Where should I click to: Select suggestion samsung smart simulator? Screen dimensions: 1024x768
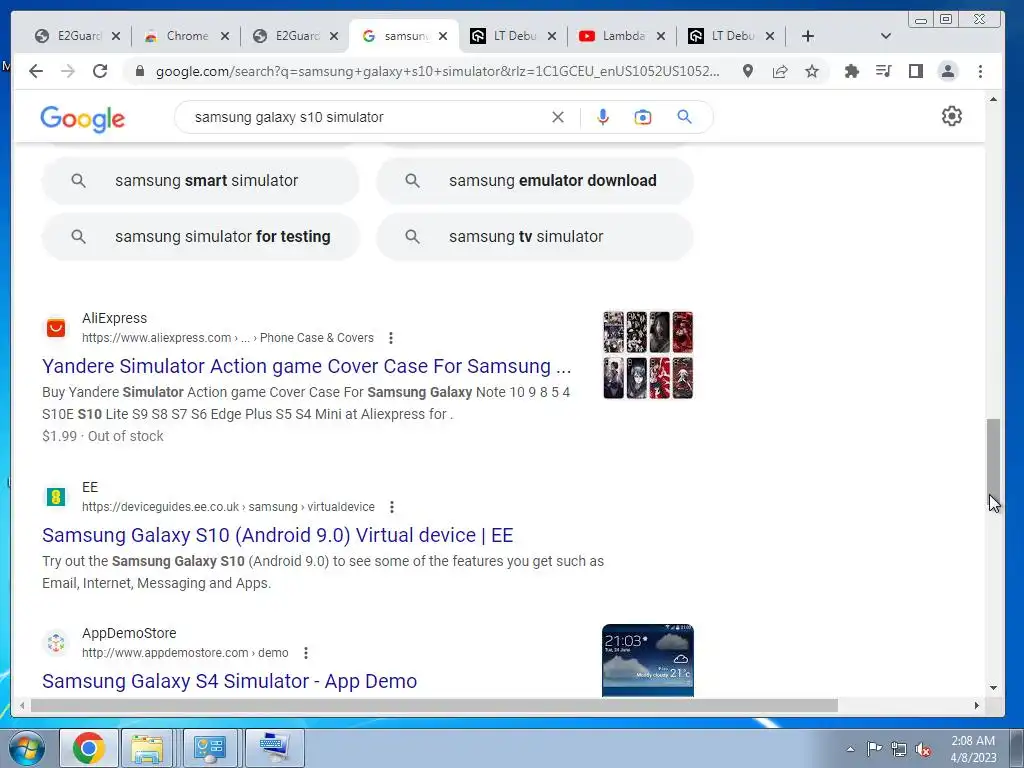[x=200, y=181]
